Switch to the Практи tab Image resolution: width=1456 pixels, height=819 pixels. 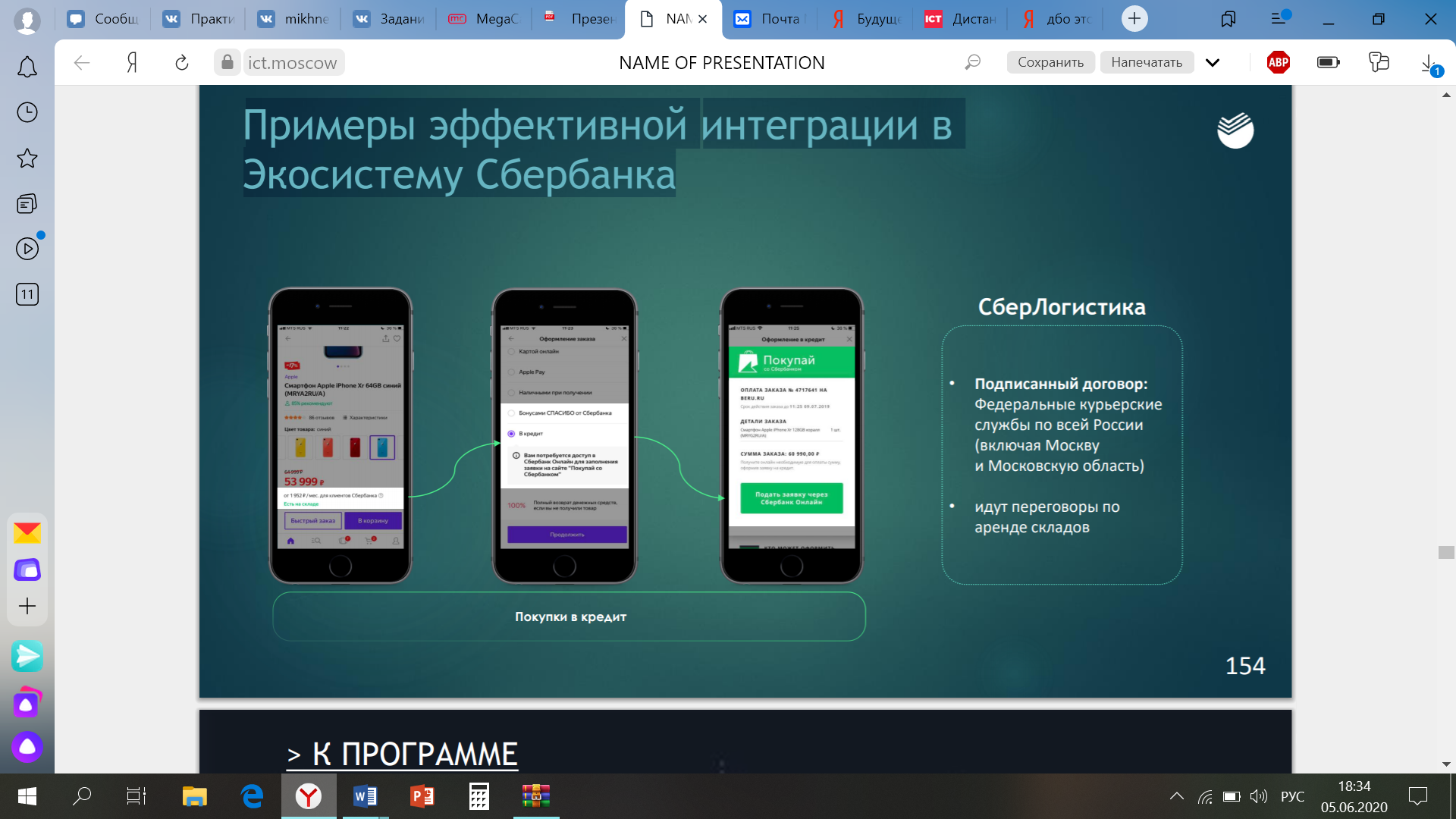click(x=199, y=19)
